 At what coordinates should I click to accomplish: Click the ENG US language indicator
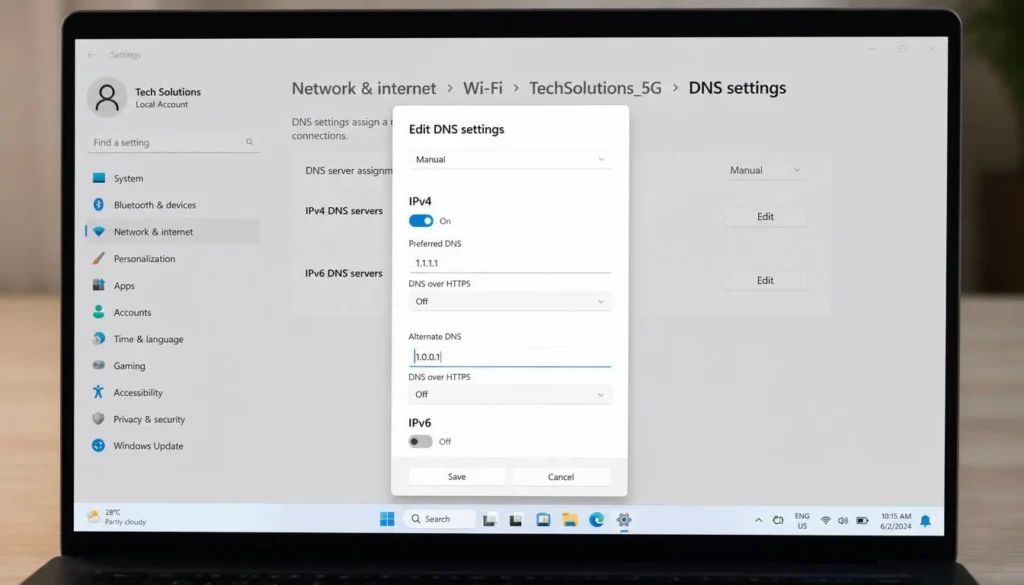pos(802,520)
